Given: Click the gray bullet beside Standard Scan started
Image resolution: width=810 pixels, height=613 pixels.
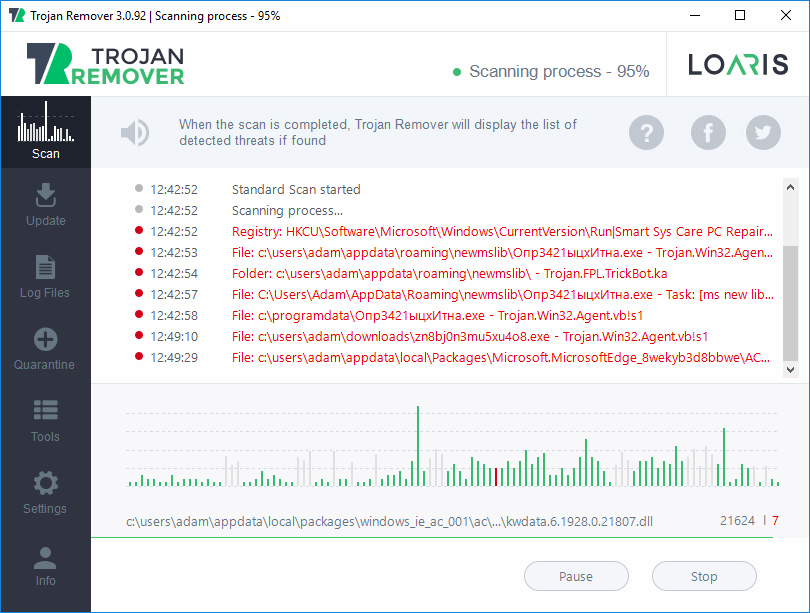Looking at the screenshot, I should 138,188.
